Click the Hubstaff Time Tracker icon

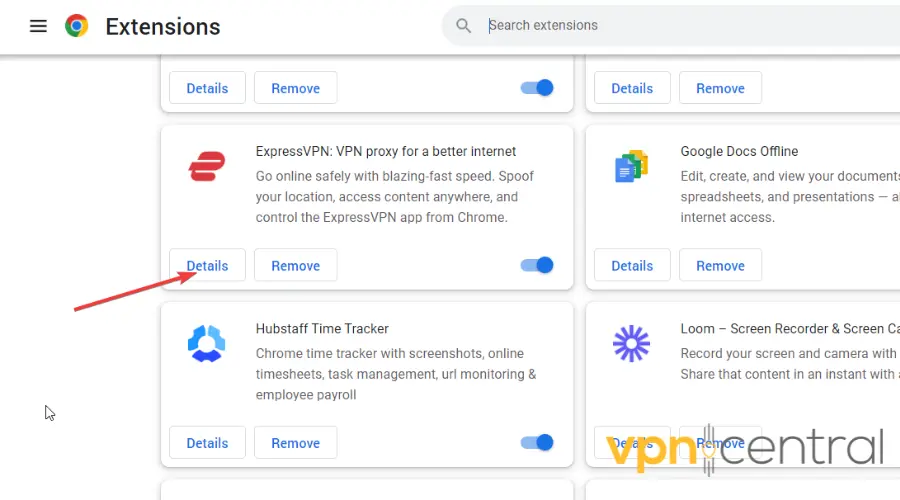pyautogui.click(x=207, y=344)
